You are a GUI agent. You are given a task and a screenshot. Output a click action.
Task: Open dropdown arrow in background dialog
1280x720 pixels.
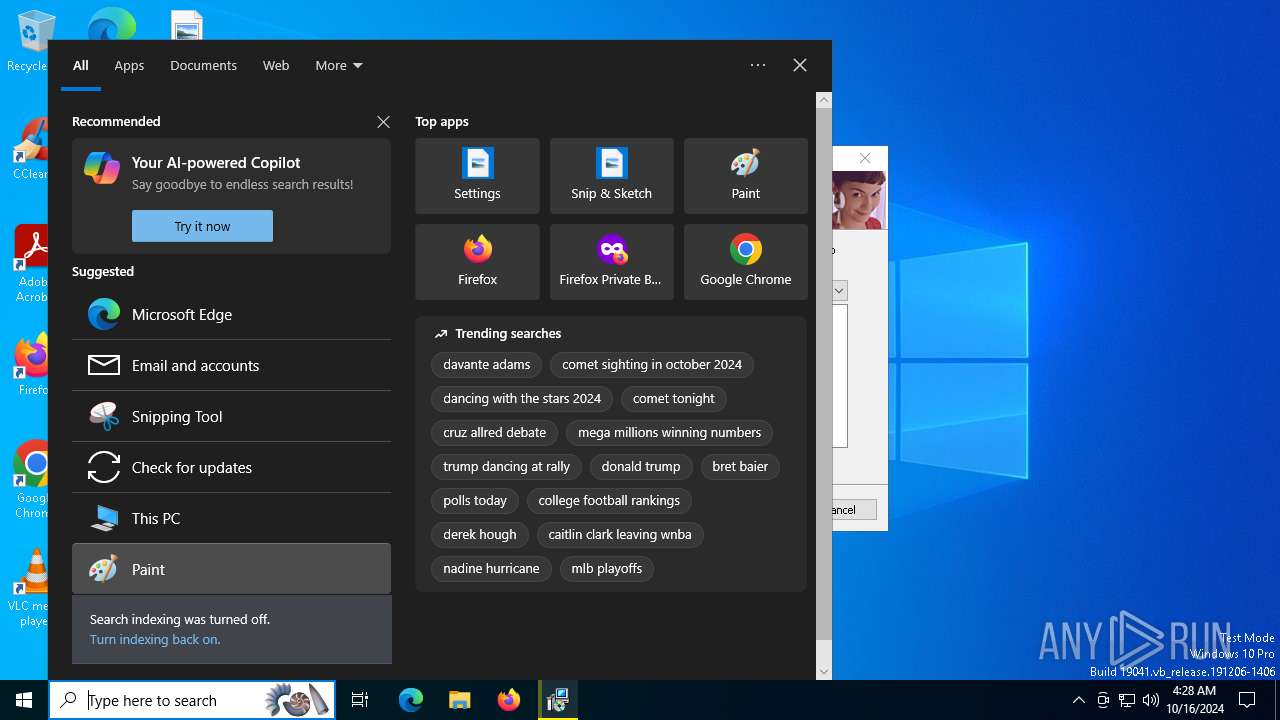[x=839, y=290]
